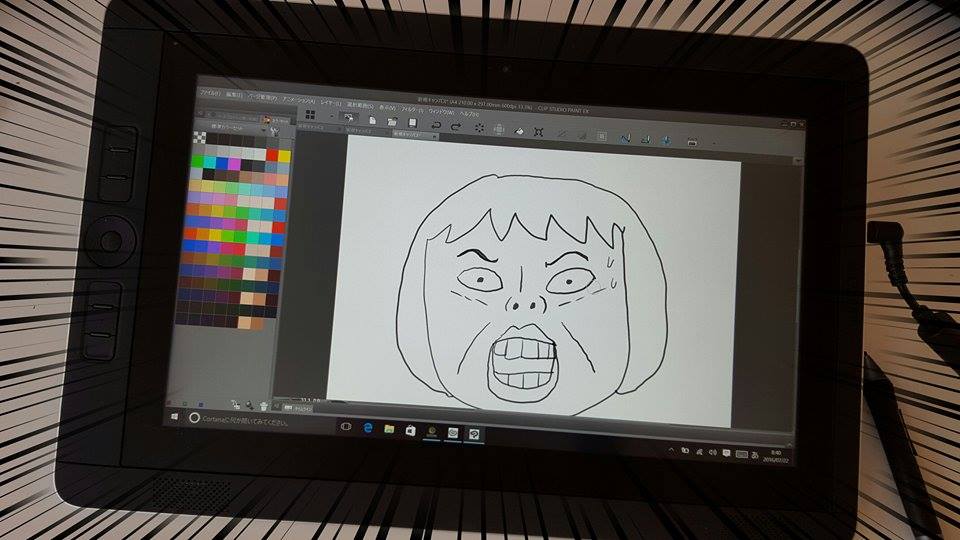
Task: Delete swatch with the trash icon in palette
Action: click(264, 407)
